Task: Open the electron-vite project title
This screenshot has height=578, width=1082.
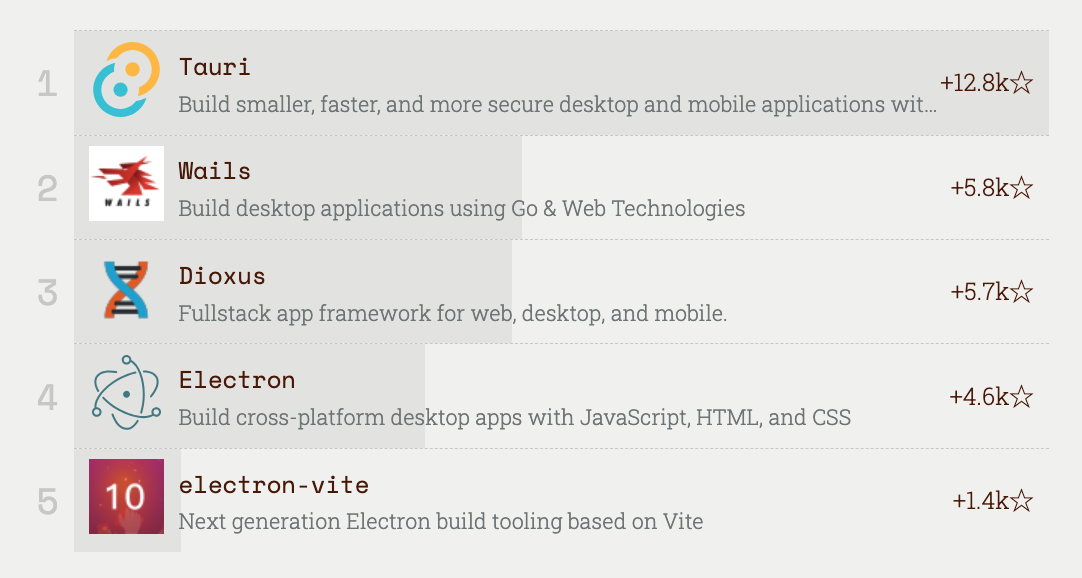Action: coord(274,485)
